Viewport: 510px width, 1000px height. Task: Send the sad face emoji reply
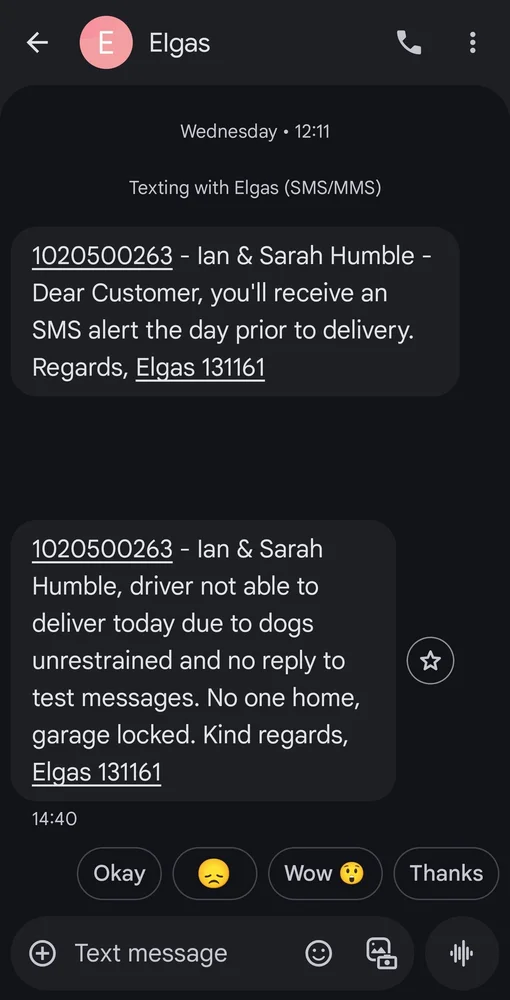click(x=214, y=873)
